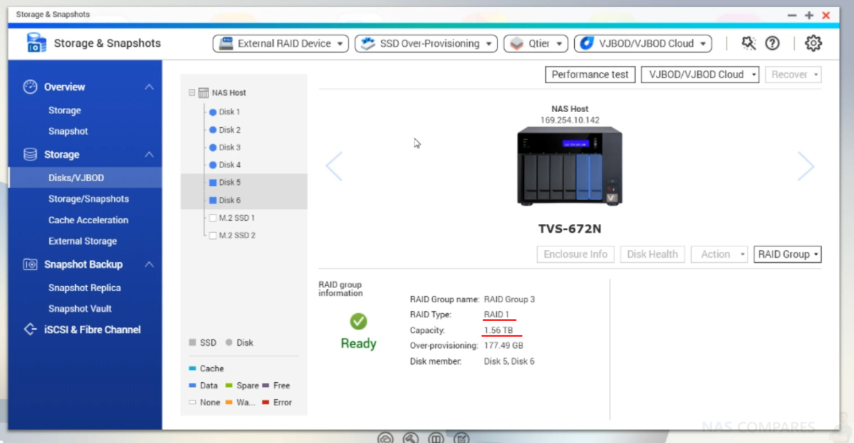Open Snapshot Vault in sidebar
Viewport: 854px width, 443px height.
click(x=80, y=308)
